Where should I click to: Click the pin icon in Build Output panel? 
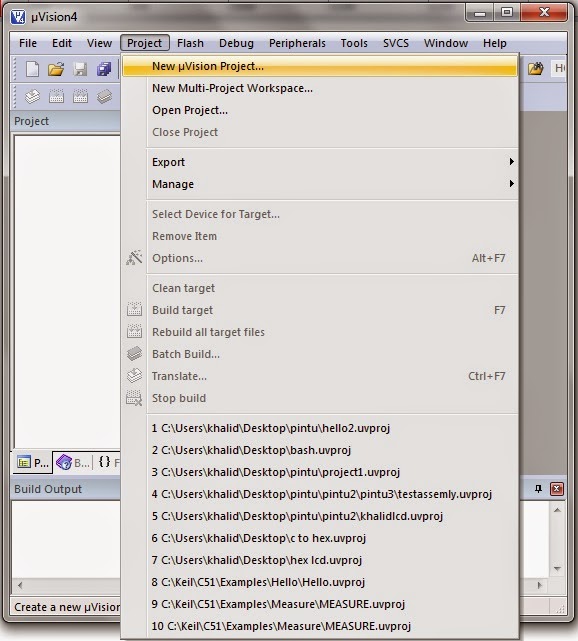tap(538, 489)
